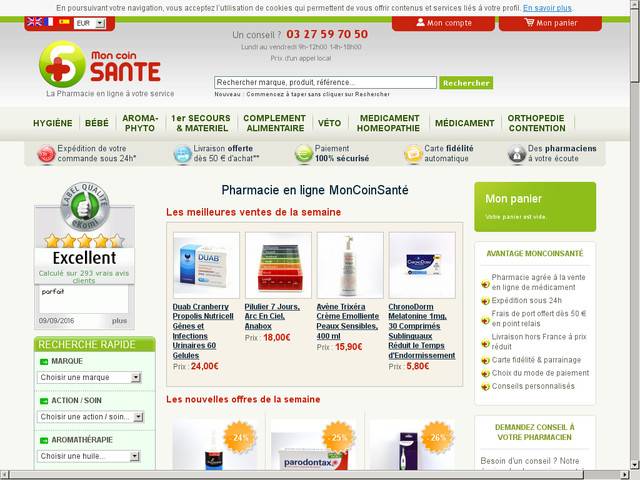Click the phone number 03 27 59 70 50
The width and height of the screenshot is (640, 480).
327,34
